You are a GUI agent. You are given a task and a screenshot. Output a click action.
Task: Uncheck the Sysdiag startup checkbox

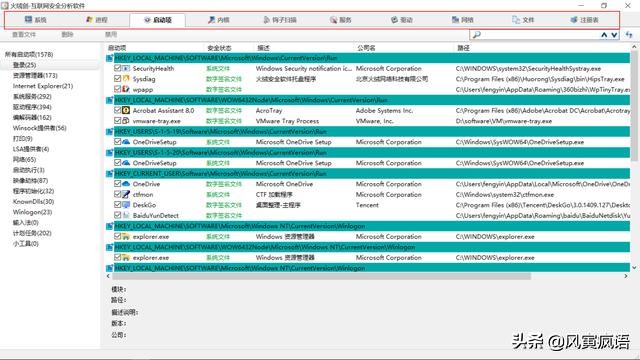coord(118,79)
